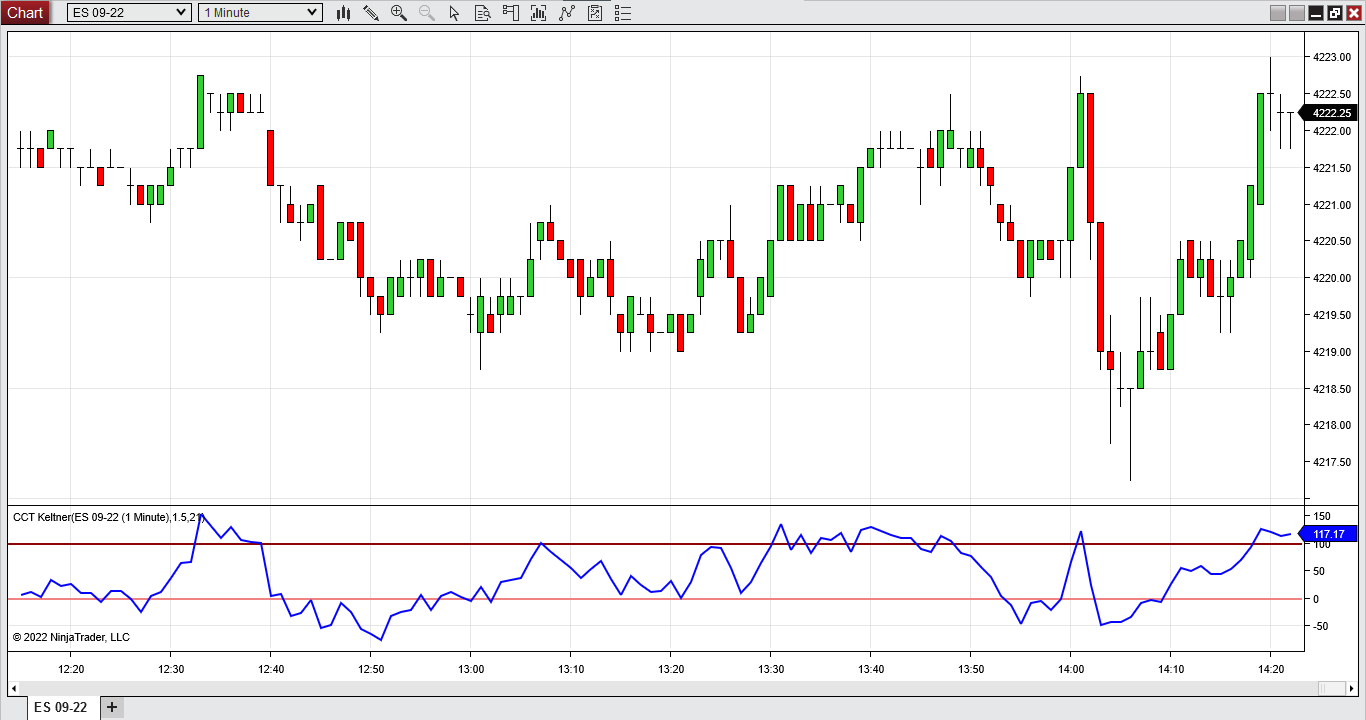Add a new chart tab with plus

point(112,707)
